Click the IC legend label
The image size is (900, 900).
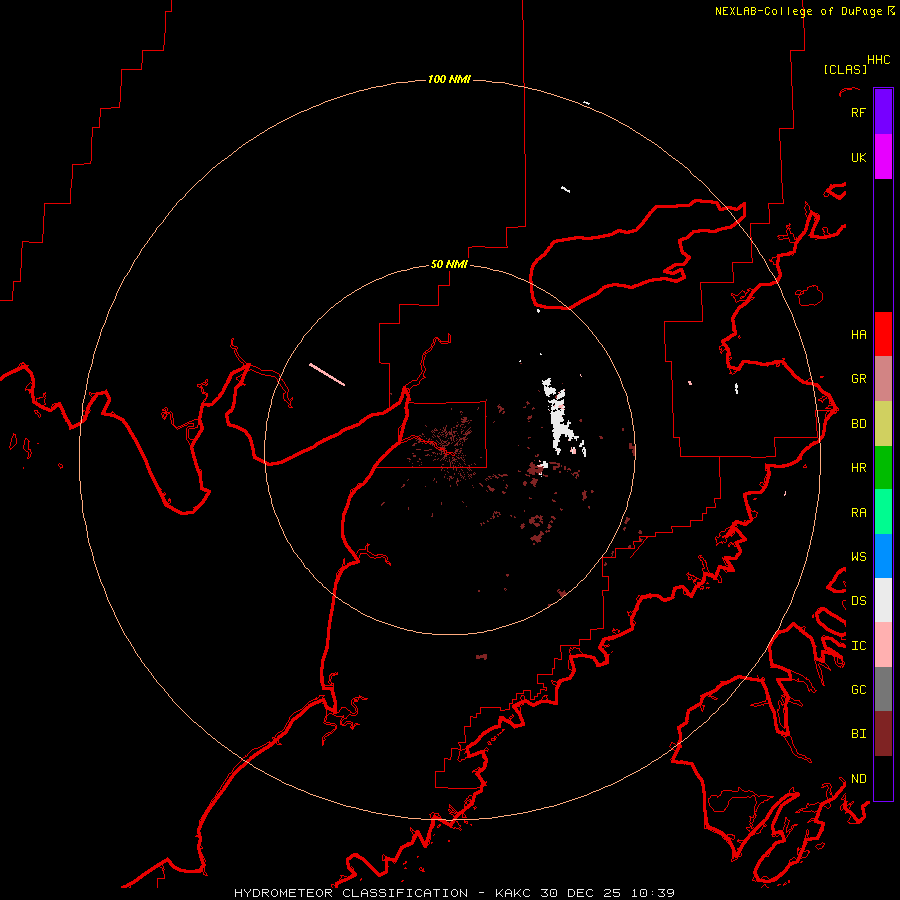click(858, 646)
